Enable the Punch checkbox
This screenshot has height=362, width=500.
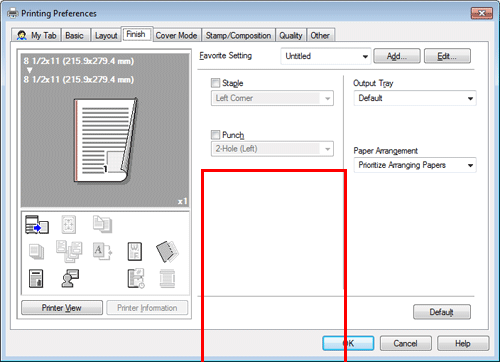(x=215, y=135)
